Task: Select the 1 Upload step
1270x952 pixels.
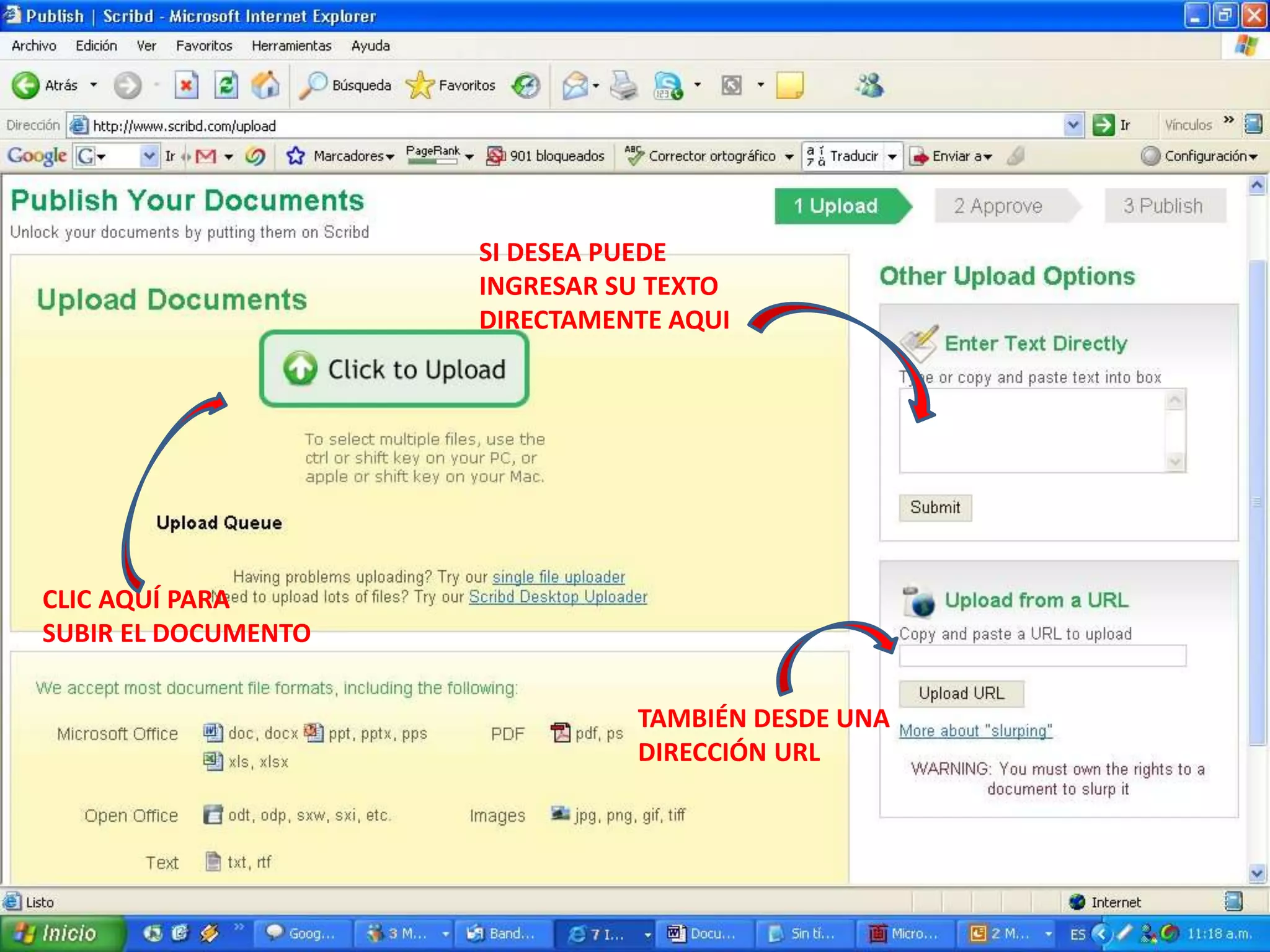Action: pos(843,206)
